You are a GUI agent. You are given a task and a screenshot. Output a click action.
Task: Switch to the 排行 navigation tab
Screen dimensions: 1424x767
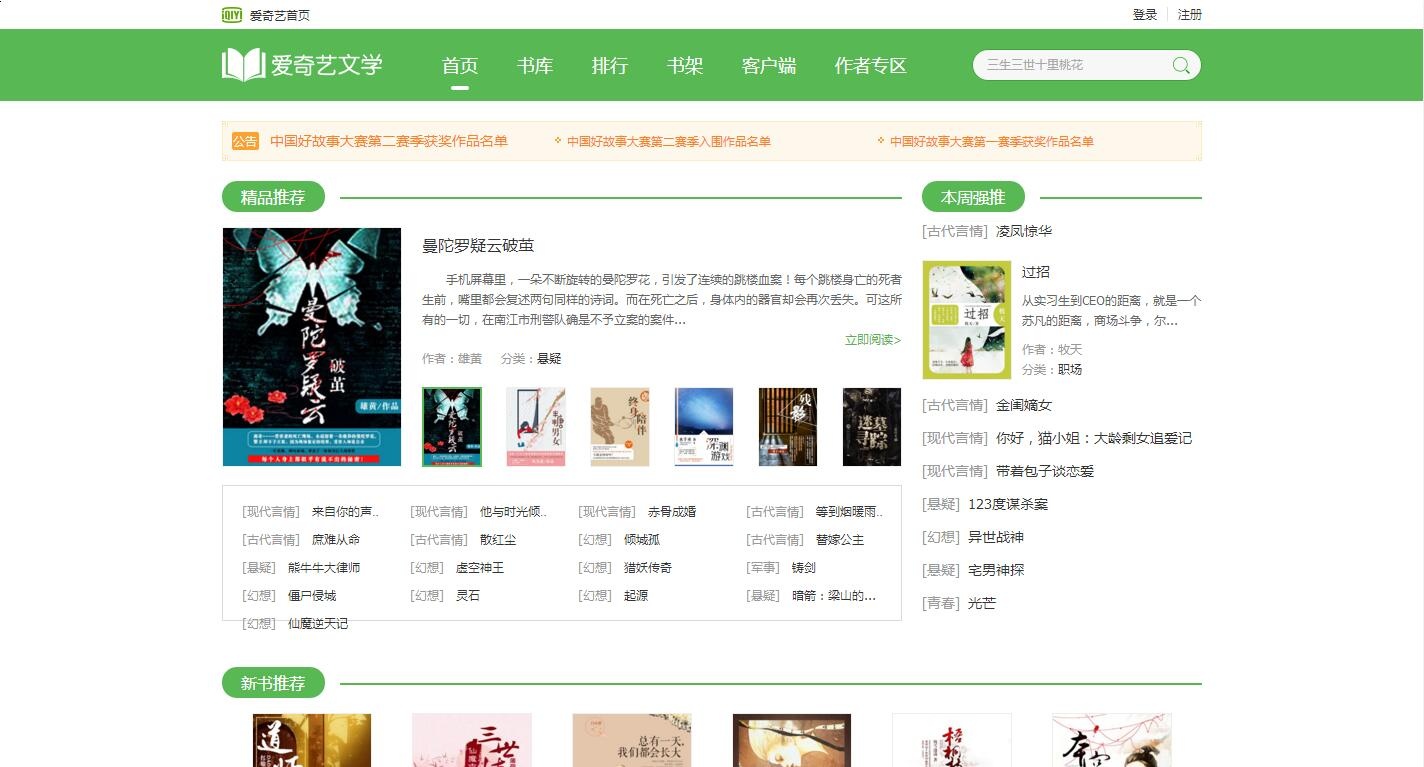[x=610, y=66]
